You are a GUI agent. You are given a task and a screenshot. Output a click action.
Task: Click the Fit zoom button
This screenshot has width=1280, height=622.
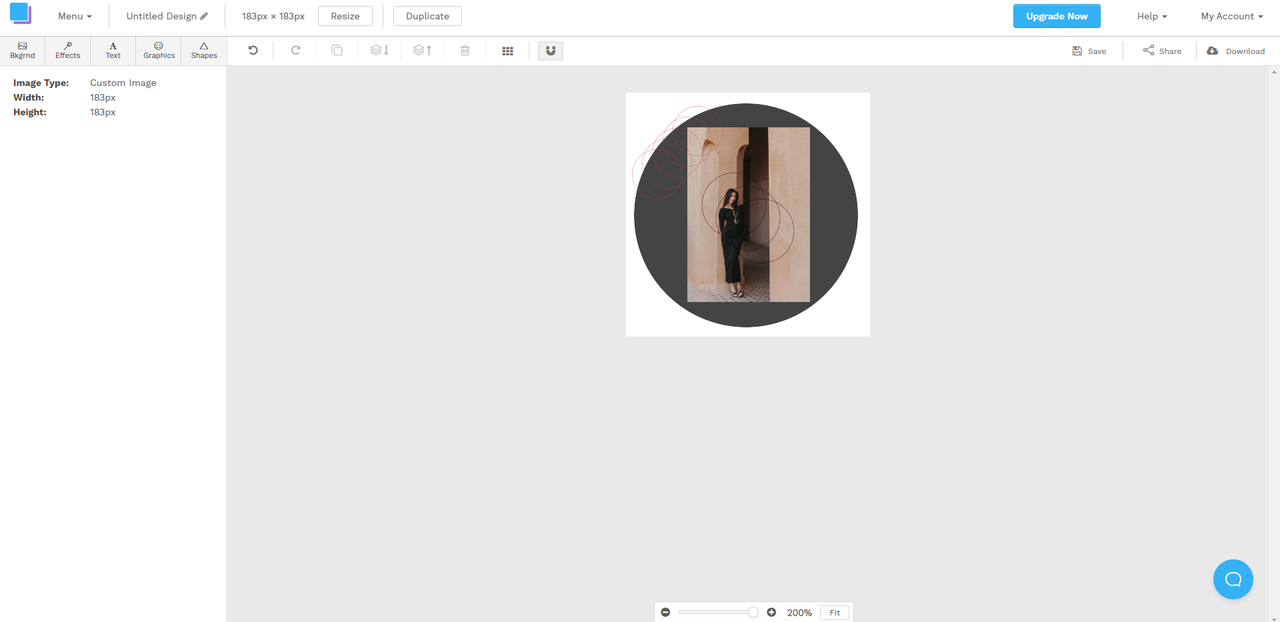[x=834, y=612]
